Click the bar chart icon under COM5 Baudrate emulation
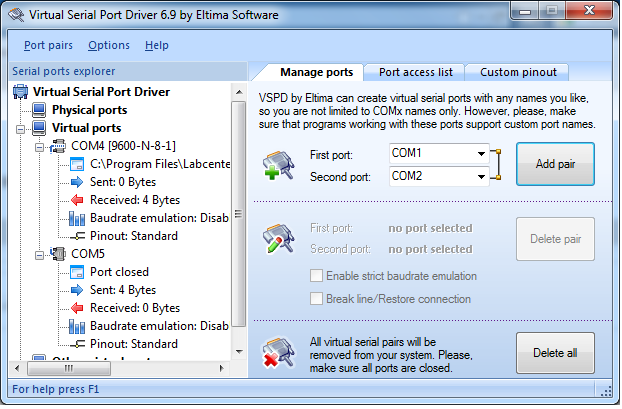Viewport: 622px width, 409px height. click(x=77, y=326)
